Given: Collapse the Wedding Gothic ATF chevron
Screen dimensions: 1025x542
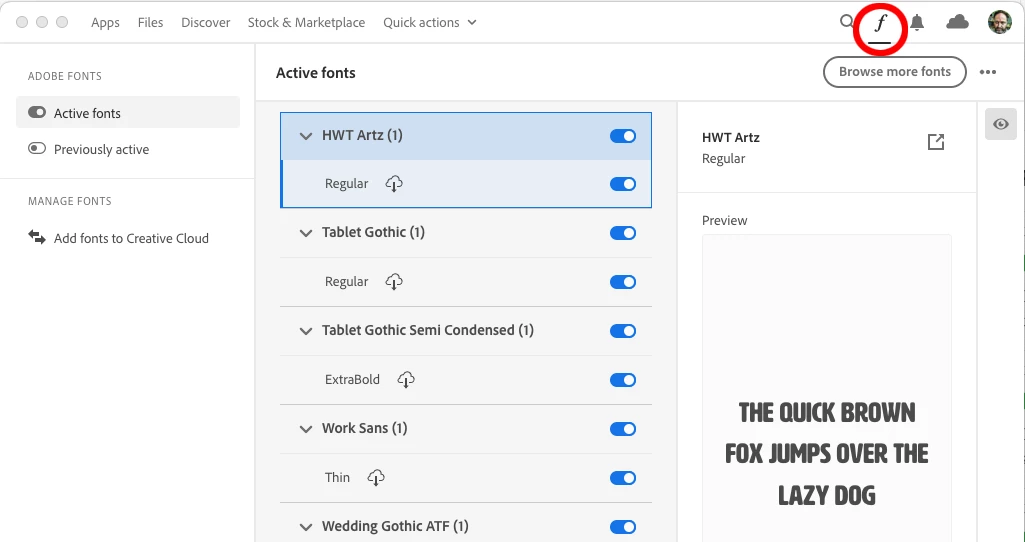Looking at the screenshot, I should click(x=305, y=527).
